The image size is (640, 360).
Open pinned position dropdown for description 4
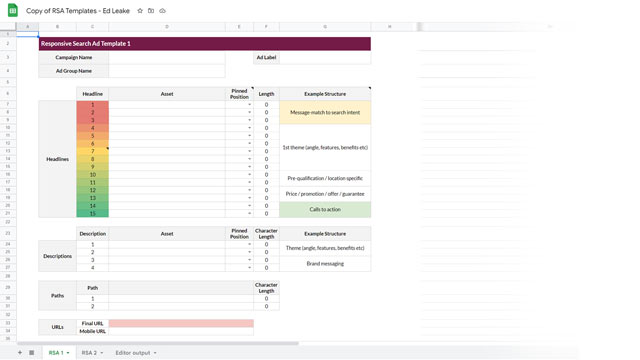249,267
